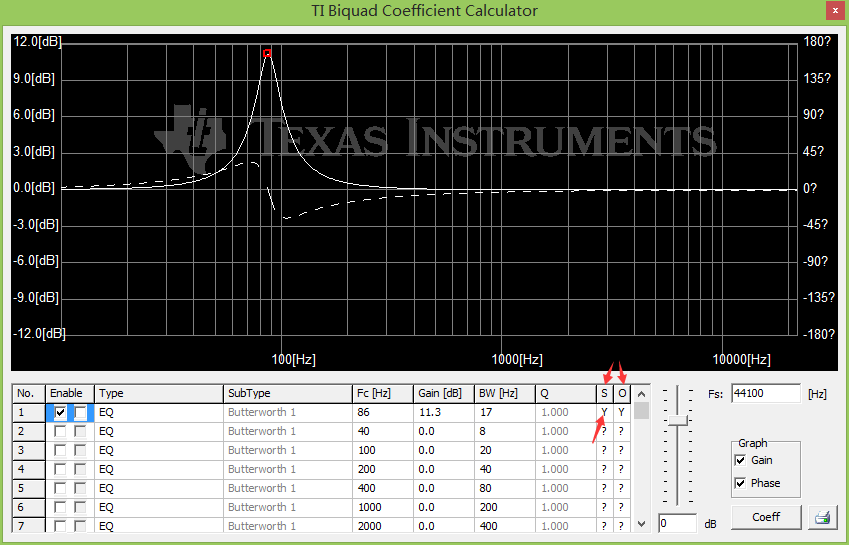Click the Fc [Hz] column header
This screenshot has width=849, height=545.
coord(383,393)
